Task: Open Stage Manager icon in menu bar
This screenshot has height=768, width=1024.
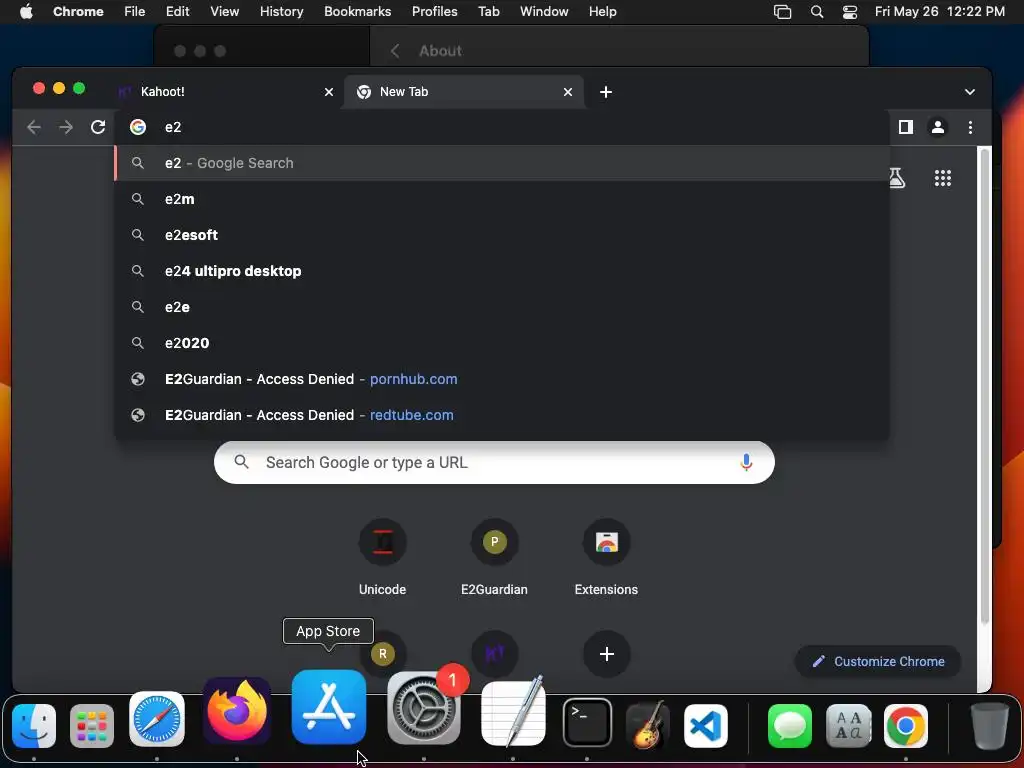Action: click(782, 12)
